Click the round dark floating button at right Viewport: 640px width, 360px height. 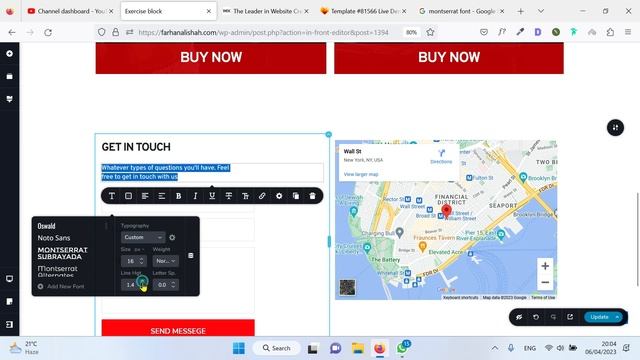pos(615,128)
